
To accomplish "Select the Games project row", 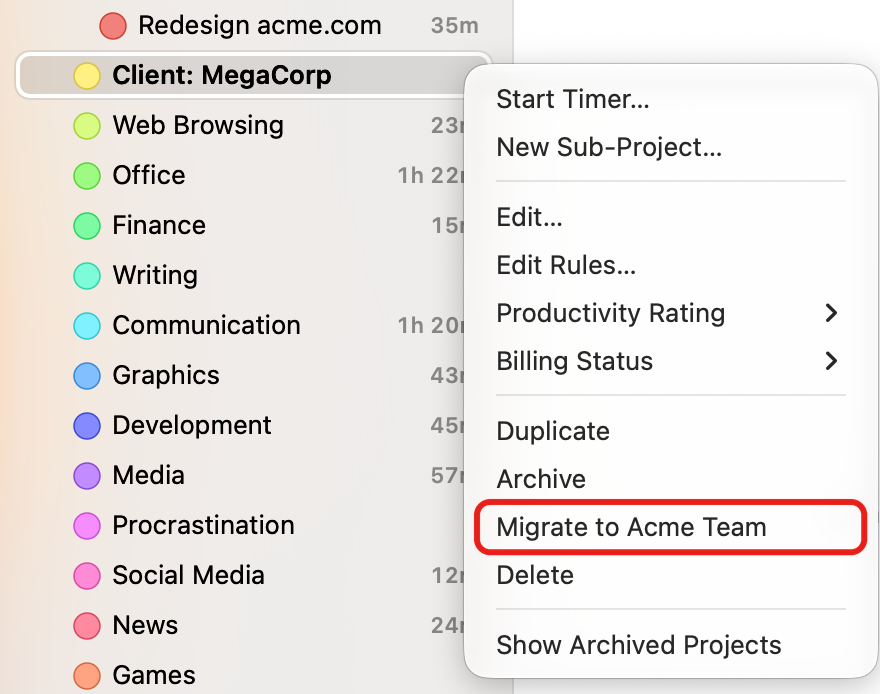I will (242, 674).
